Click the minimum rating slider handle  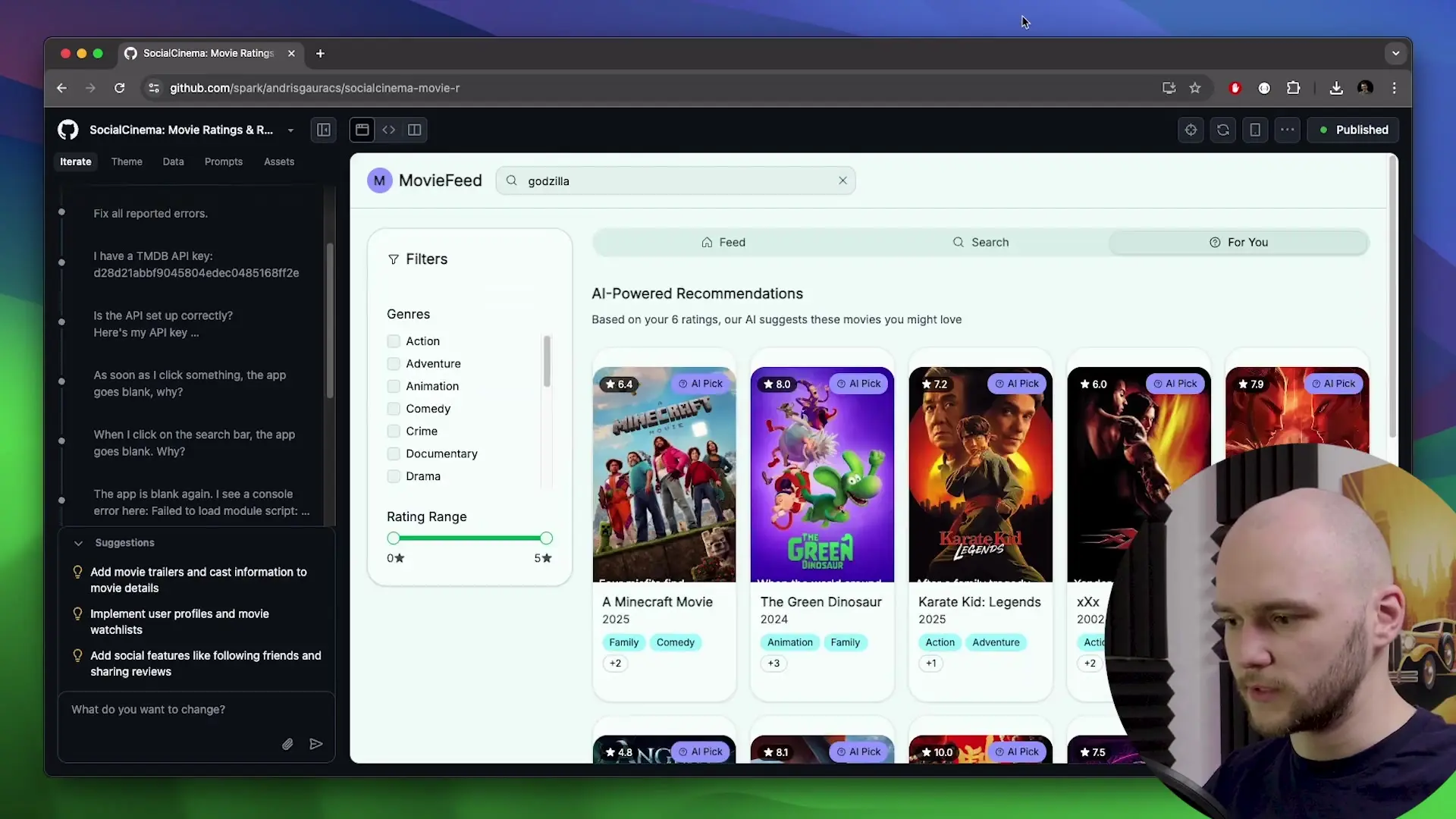393,538
